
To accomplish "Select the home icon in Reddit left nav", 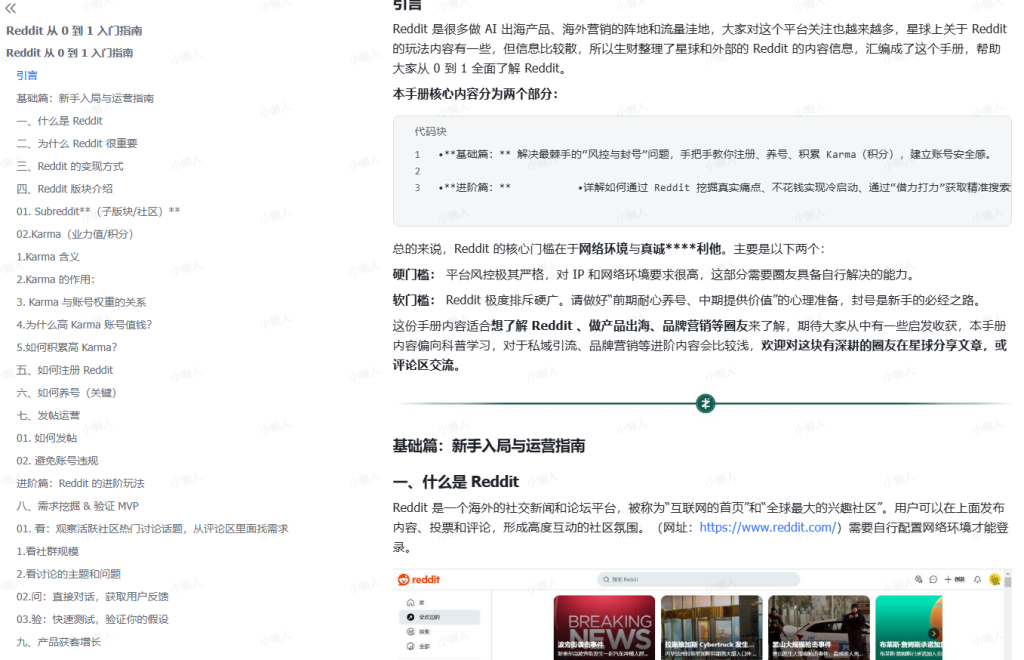I will (410, 603).
